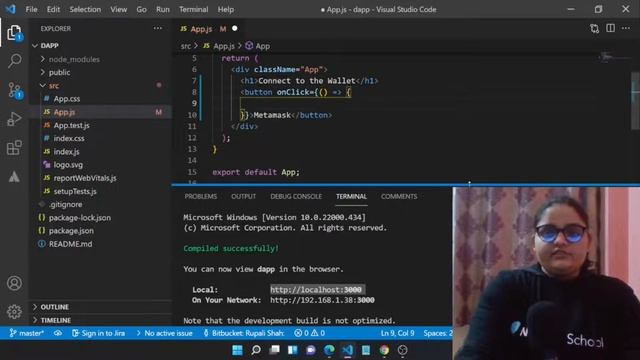The image size is (640, 360).
Task: Click Bitbucket: Rupali Shah status item
Action: [244, 333]
